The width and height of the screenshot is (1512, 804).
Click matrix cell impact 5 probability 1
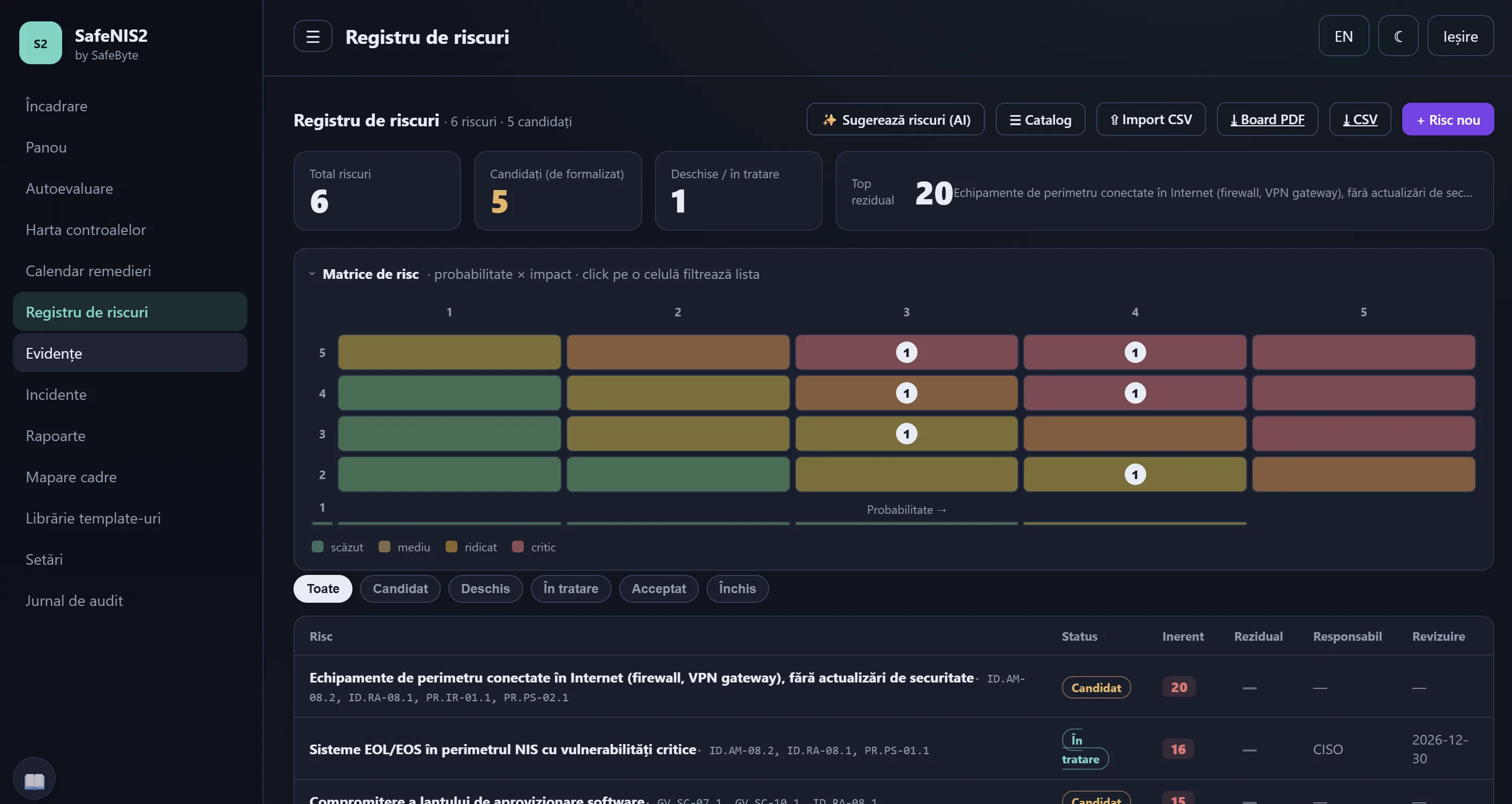[449, 352]
